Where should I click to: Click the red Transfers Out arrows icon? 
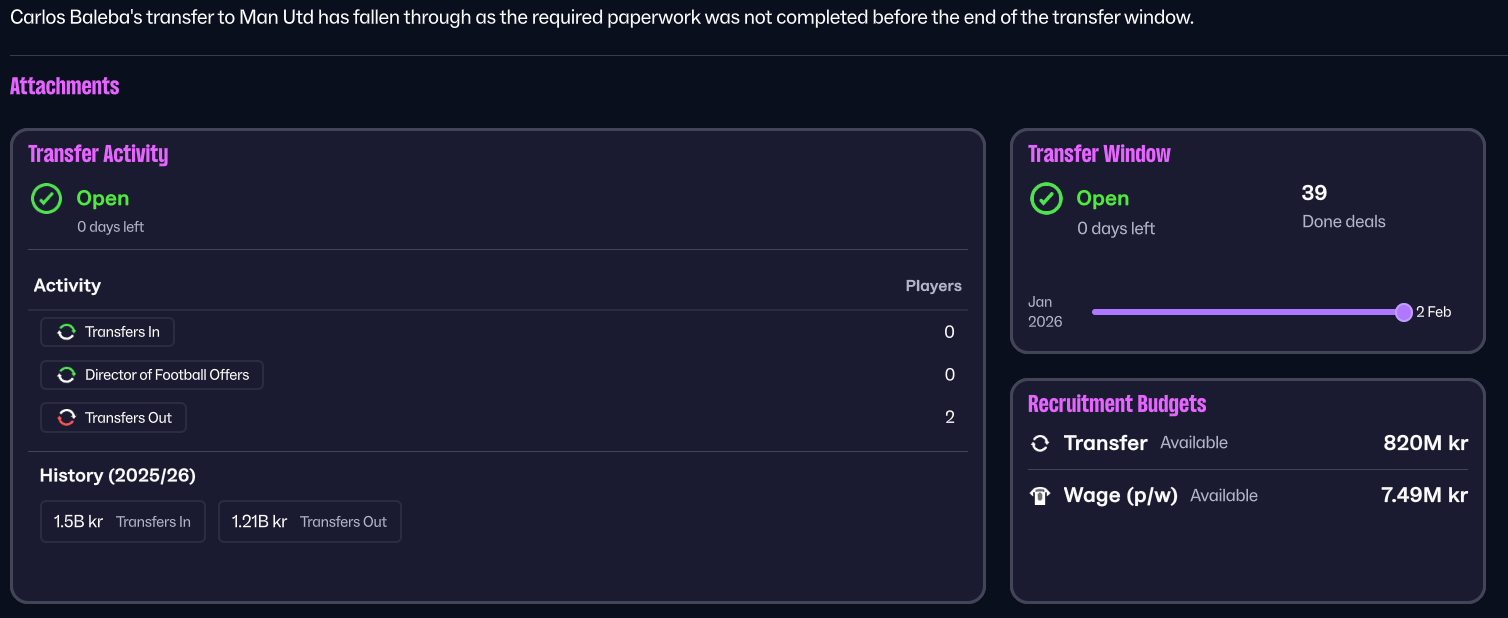(x=66, y=418)
